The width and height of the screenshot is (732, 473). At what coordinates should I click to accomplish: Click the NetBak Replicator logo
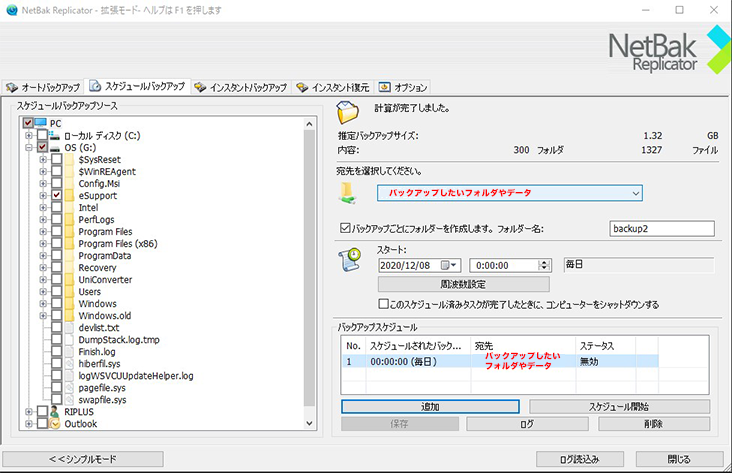[669, 50]
